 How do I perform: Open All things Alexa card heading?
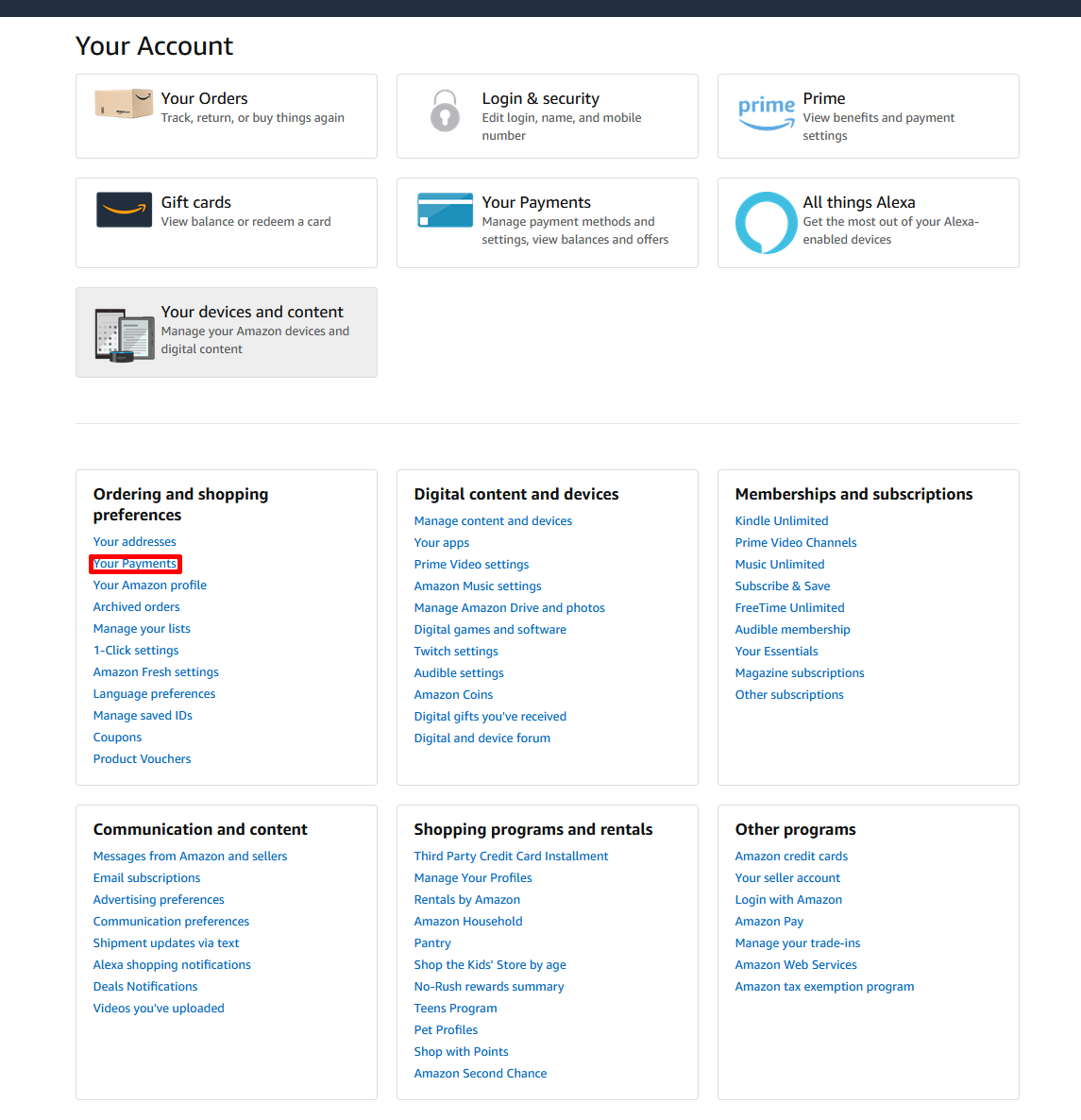[859, 202]
